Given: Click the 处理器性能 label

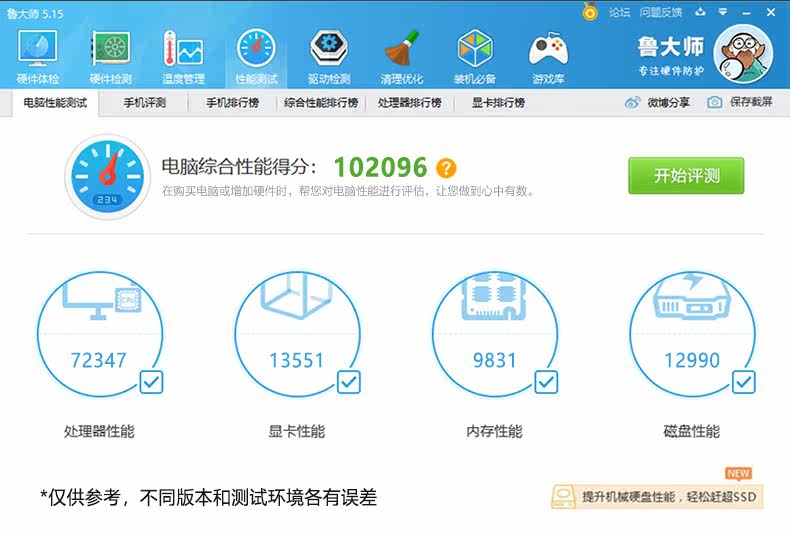Looking at the screenshot, I should (x=99, y=431).
